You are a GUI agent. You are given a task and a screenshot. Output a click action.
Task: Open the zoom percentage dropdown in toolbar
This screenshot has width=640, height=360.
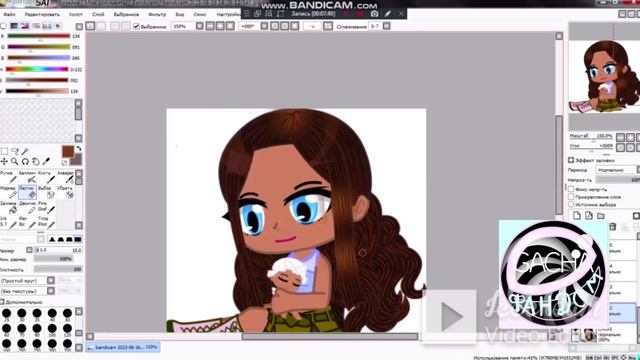(x=200, y=26)
